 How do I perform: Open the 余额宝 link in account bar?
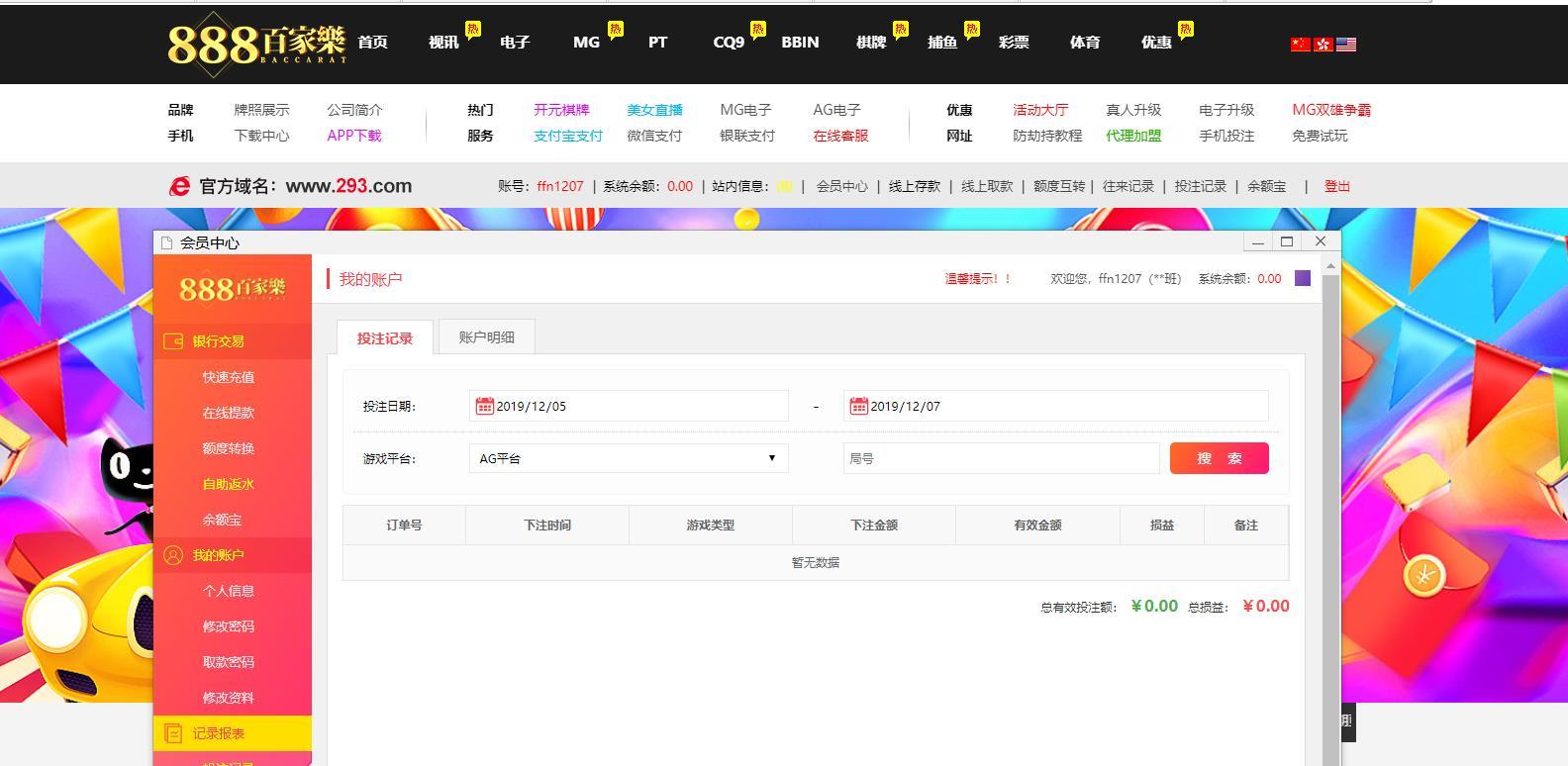coord(1267,186)
